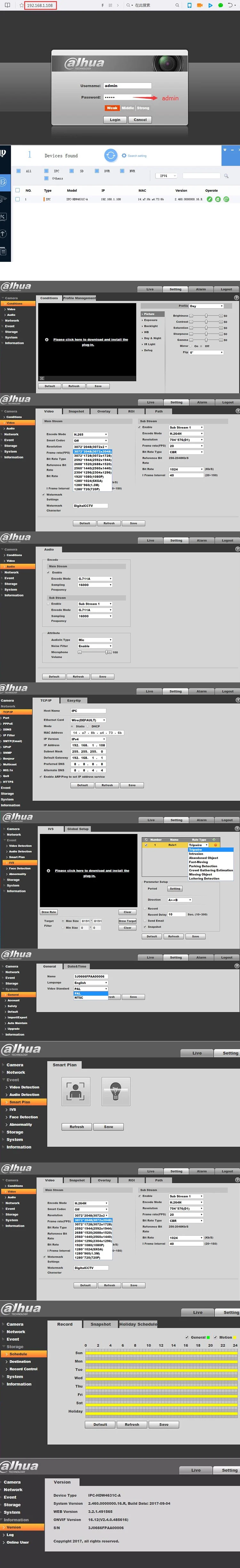Open the Global Setup tab
The width and height of the screenshot is (240, 1568).
point(78,829)
